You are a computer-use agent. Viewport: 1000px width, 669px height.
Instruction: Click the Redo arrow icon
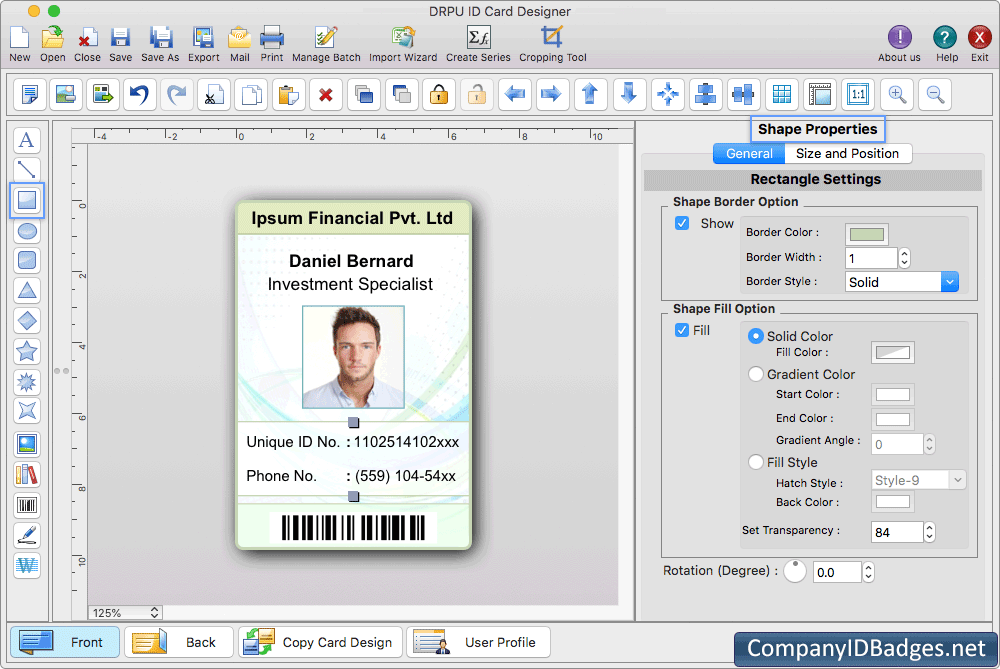pos(177,94)
